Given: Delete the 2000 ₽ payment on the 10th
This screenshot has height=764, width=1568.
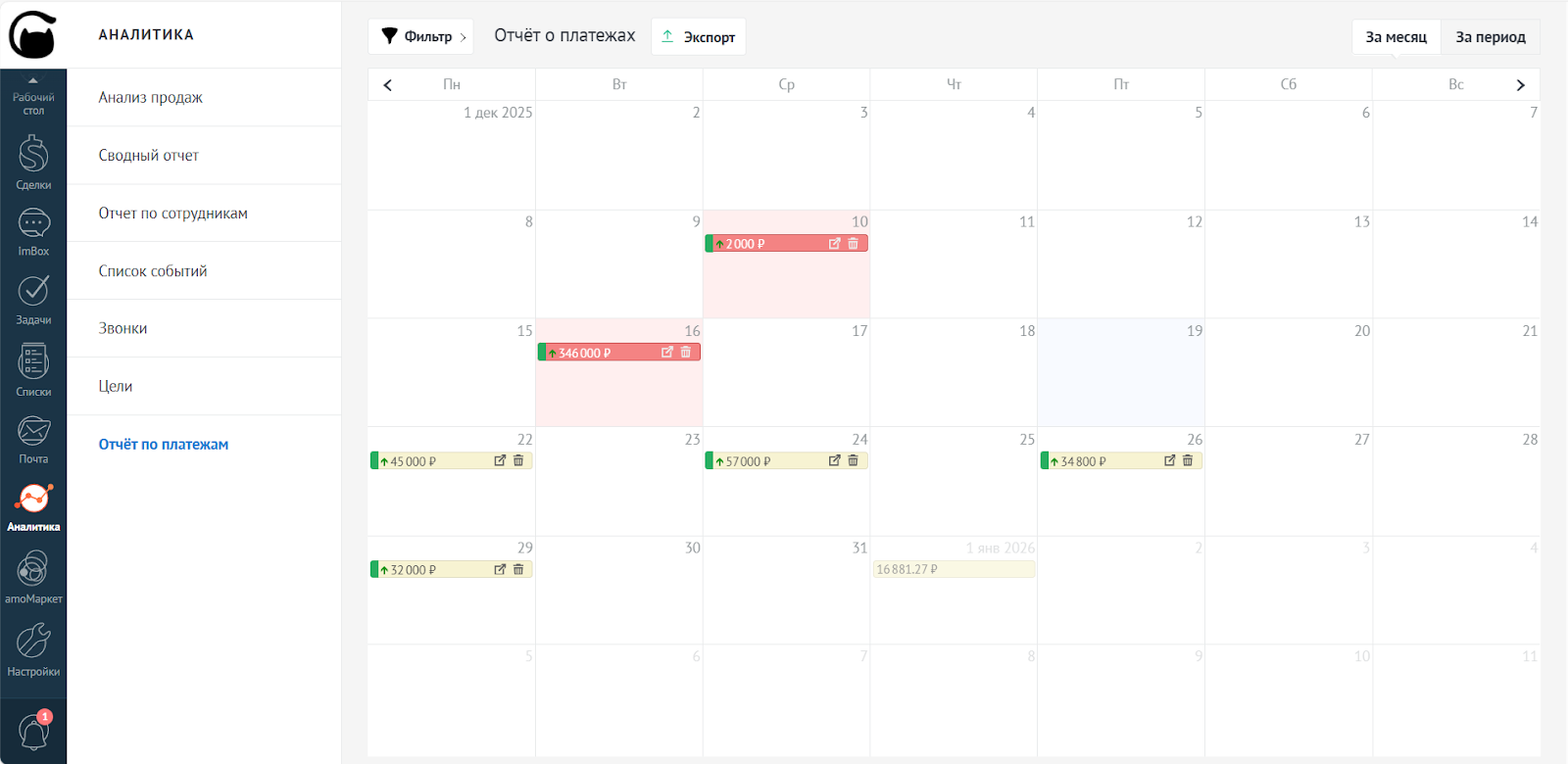Looking at the screenshot, I should pyautogui.click(x=853, y=244).
